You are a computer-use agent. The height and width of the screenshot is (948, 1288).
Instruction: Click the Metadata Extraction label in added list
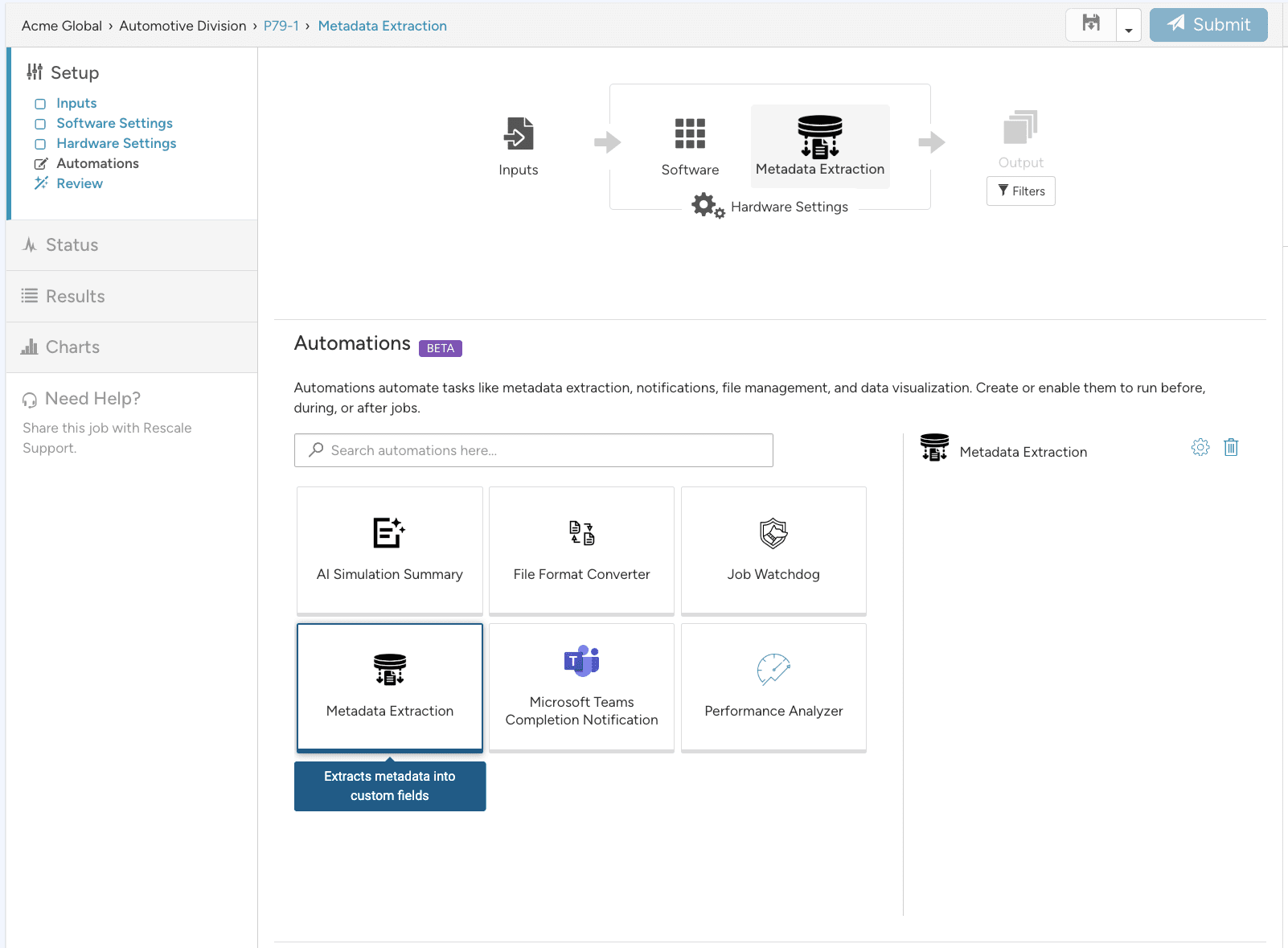[x=1023, y=452]
